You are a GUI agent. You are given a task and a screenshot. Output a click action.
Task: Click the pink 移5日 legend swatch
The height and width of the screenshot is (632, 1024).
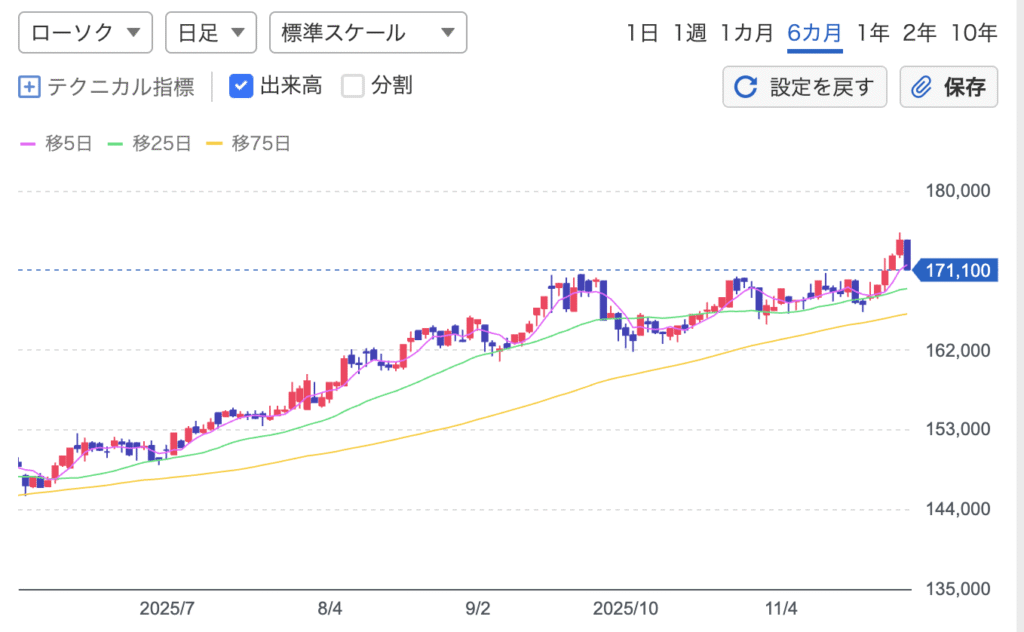[x=30, y=144]
